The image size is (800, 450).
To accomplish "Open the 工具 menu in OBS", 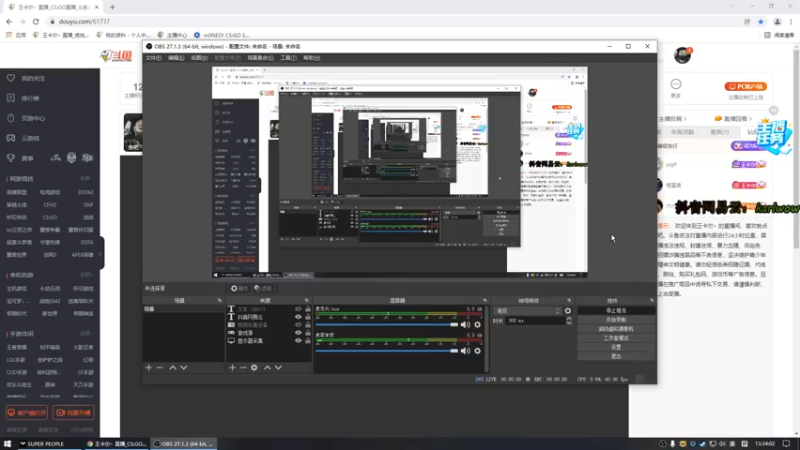I will pos(288,58).
